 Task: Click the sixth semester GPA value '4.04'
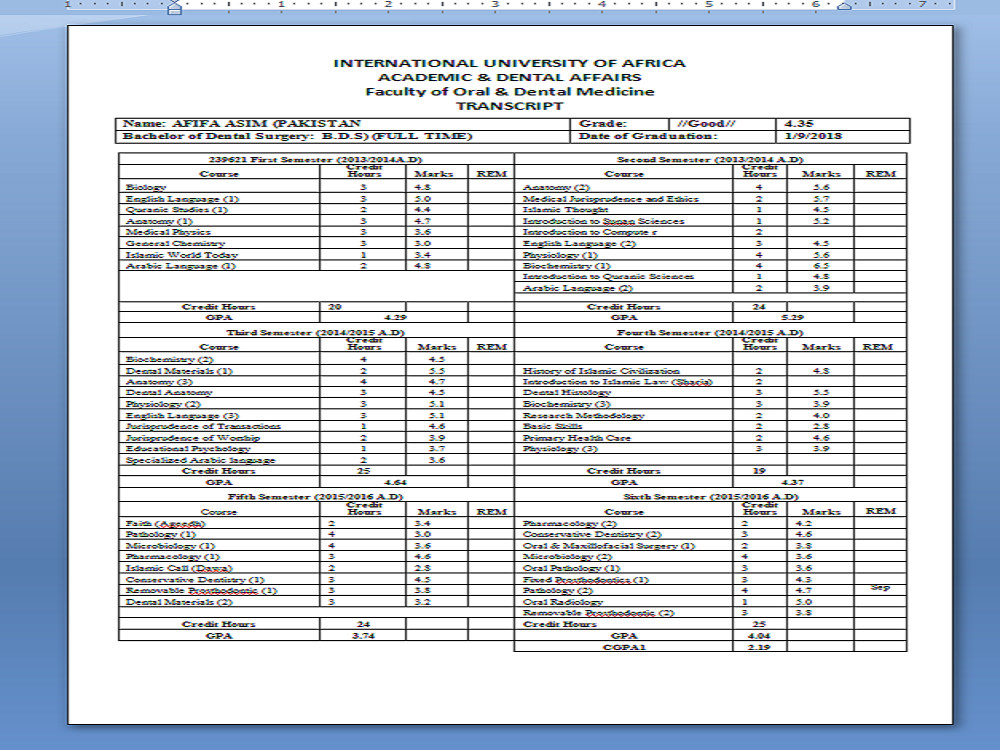[x=759, y=636]
